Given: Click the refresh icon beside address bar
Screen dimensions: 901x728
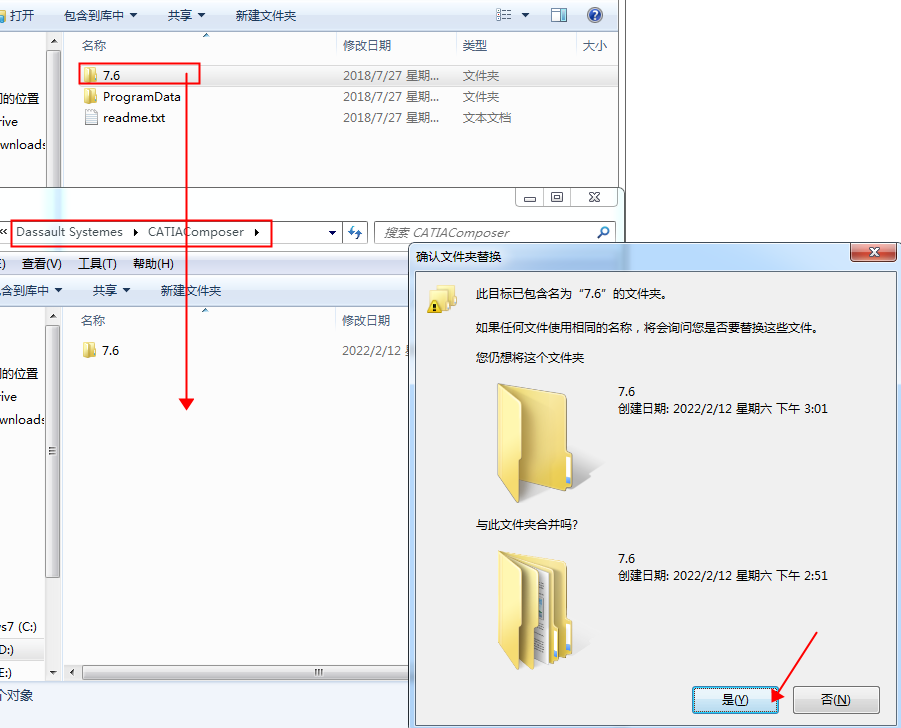Looking at the screenshot, I should 355,233.
